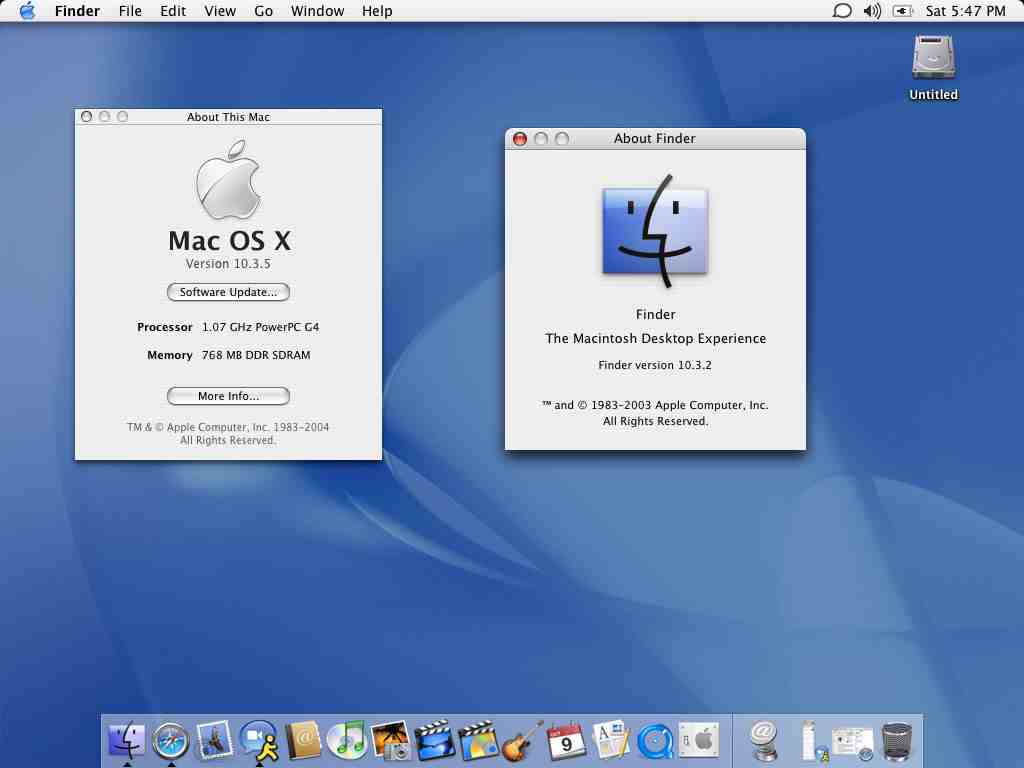1024x768 pixels.
Task: Open iCal calendar in the Dock
Action: [x=566, y=741]
